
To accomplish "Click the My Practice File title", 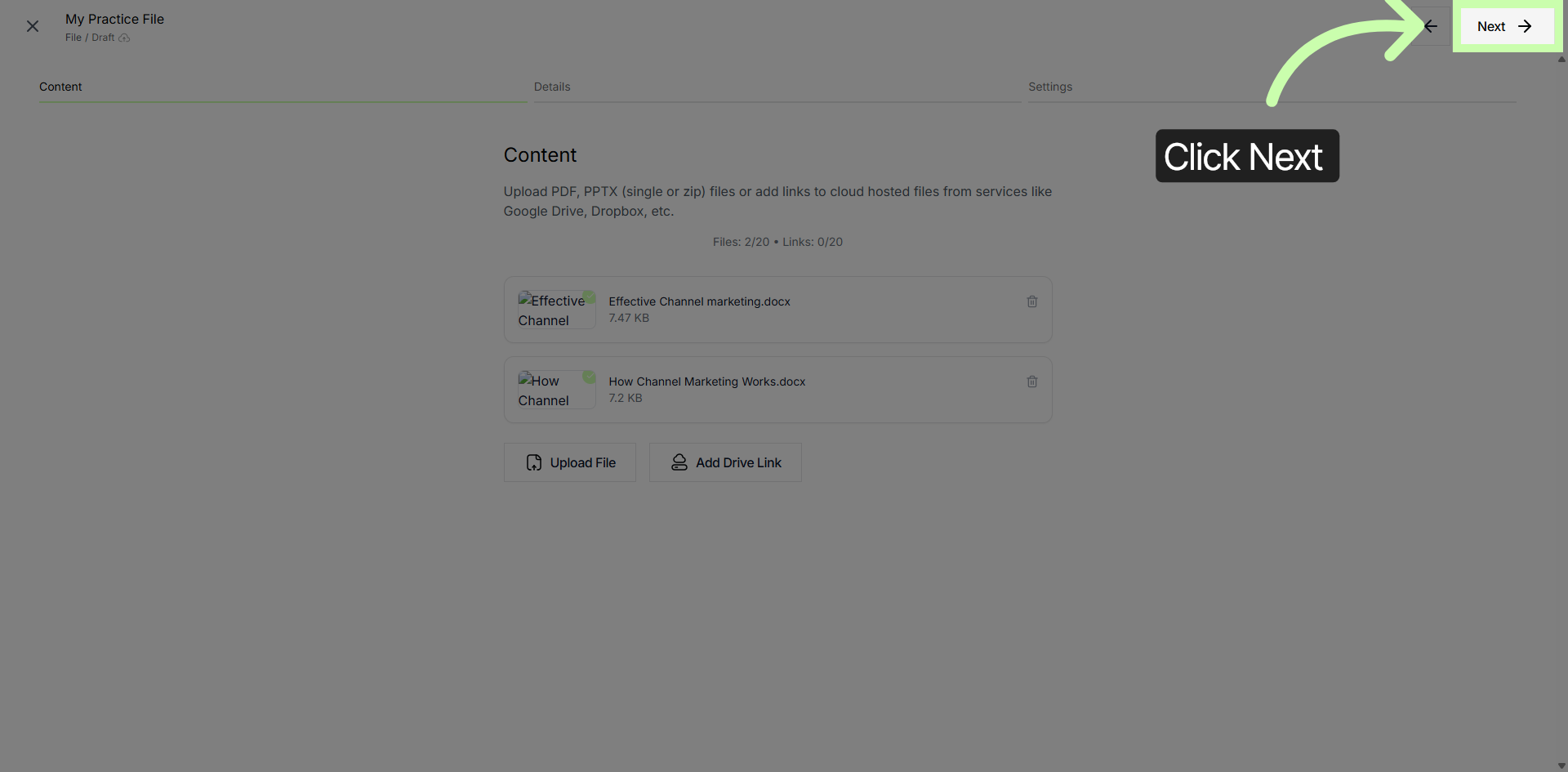I will (x=115, y=19).
